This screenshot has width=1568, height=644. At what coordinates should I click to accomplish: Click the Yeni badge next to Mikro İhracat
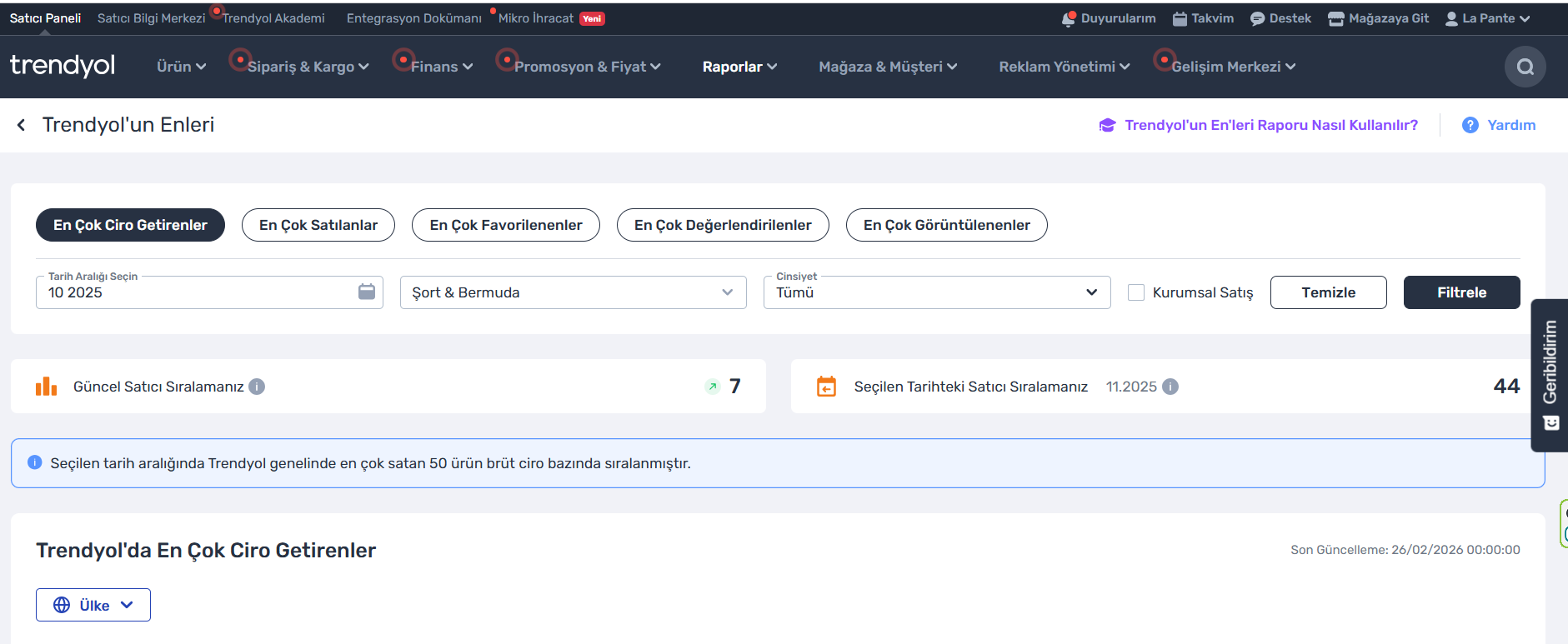(x=592, y=18)
